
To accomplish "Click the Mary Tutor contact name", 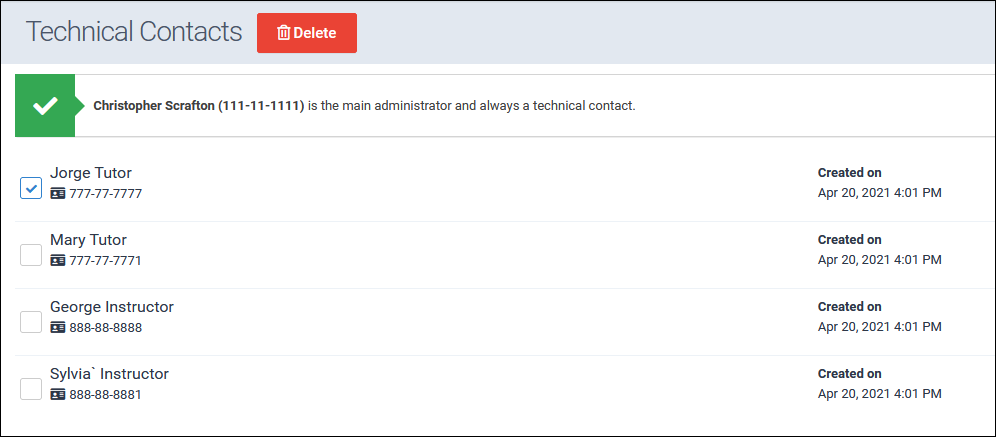I will pos(88,240).
